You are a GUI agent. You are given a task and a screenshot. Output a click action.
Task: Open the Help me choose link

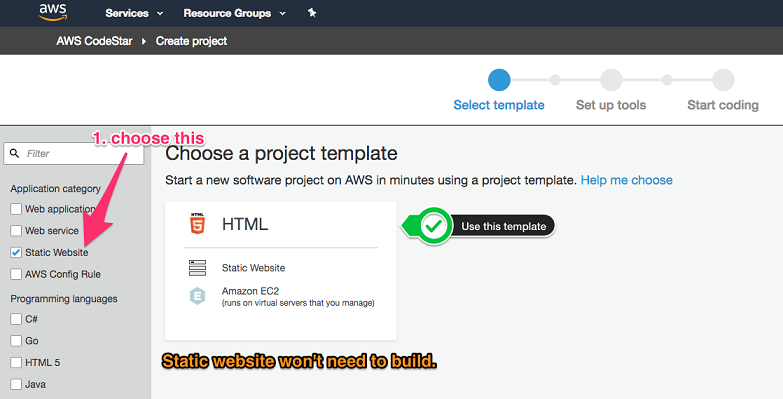click(x=626, y=180)
